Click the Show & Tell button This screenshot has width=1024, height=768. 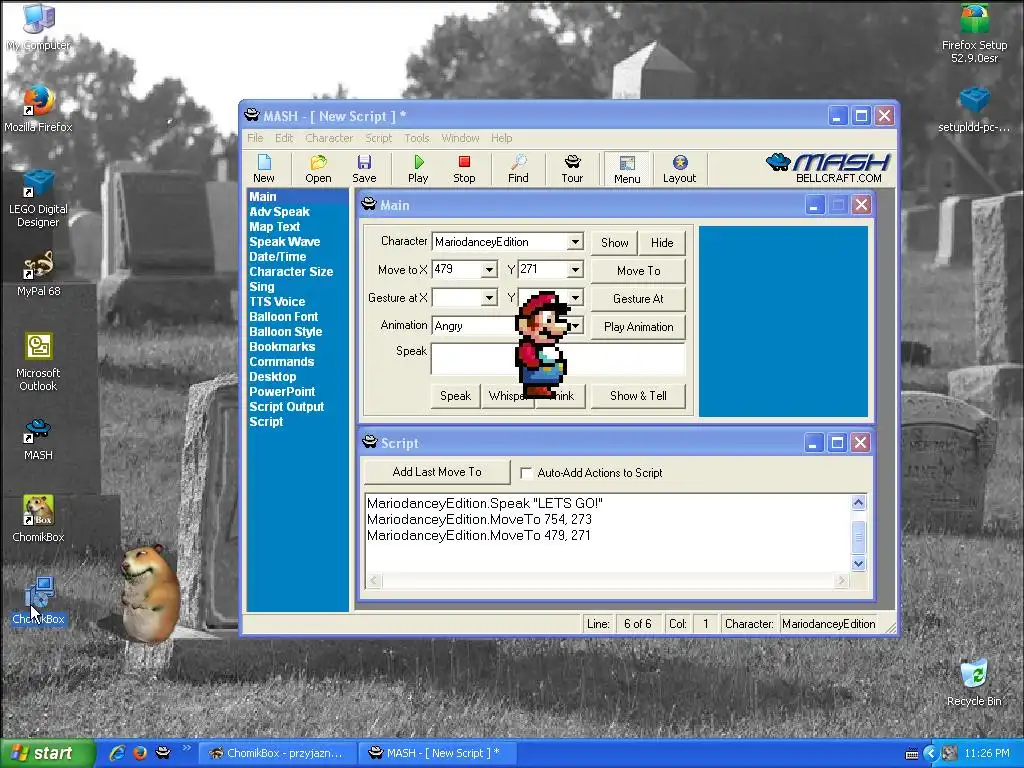tap(638, 396)
